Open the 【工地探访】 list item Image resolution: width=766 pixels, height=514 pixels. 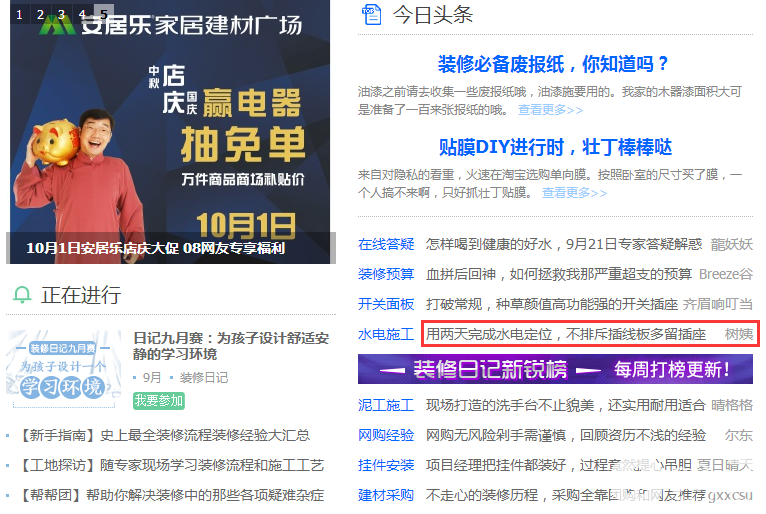pyautogui.click(x=170, y=465)
